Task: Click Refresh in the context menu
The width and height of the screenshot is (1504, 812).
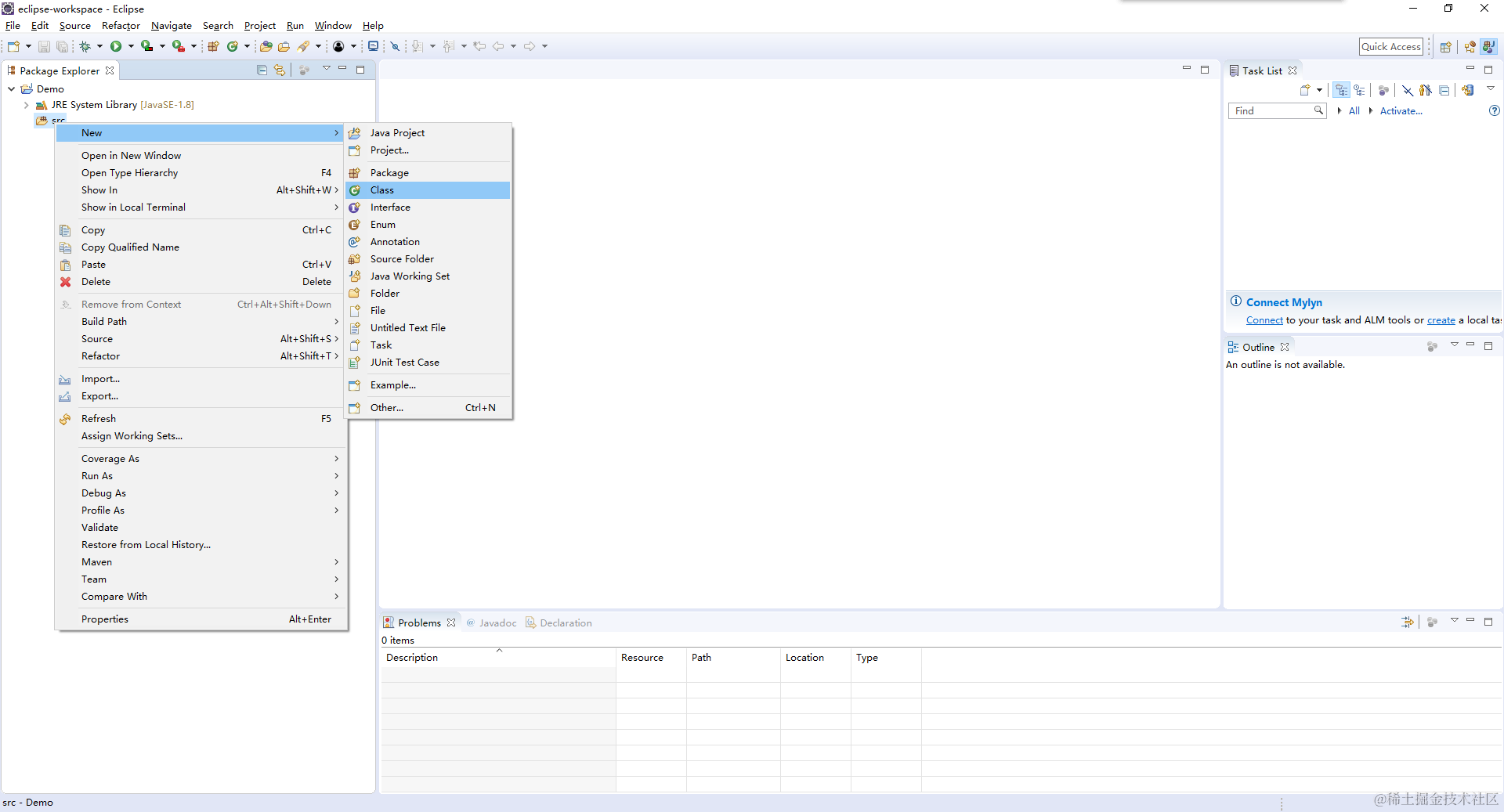Action: 201,419
